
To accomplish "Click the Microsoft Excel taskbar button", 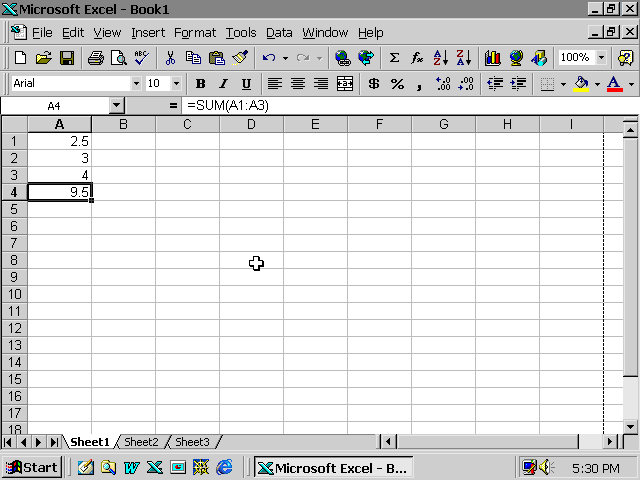I will point(332,467).
